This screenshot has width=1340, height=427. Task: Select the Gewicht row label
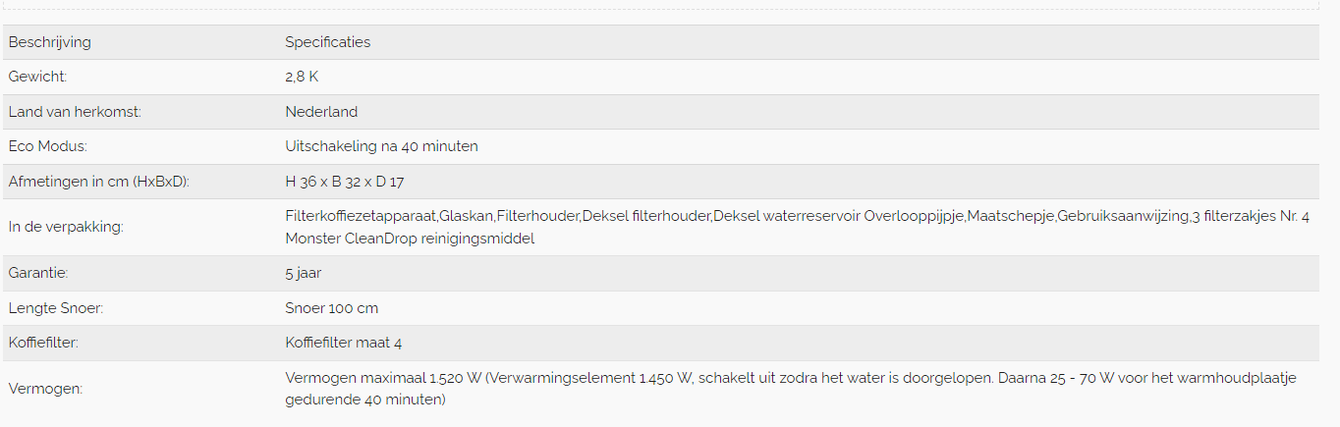pyautogui.click(x=38, y=77)
